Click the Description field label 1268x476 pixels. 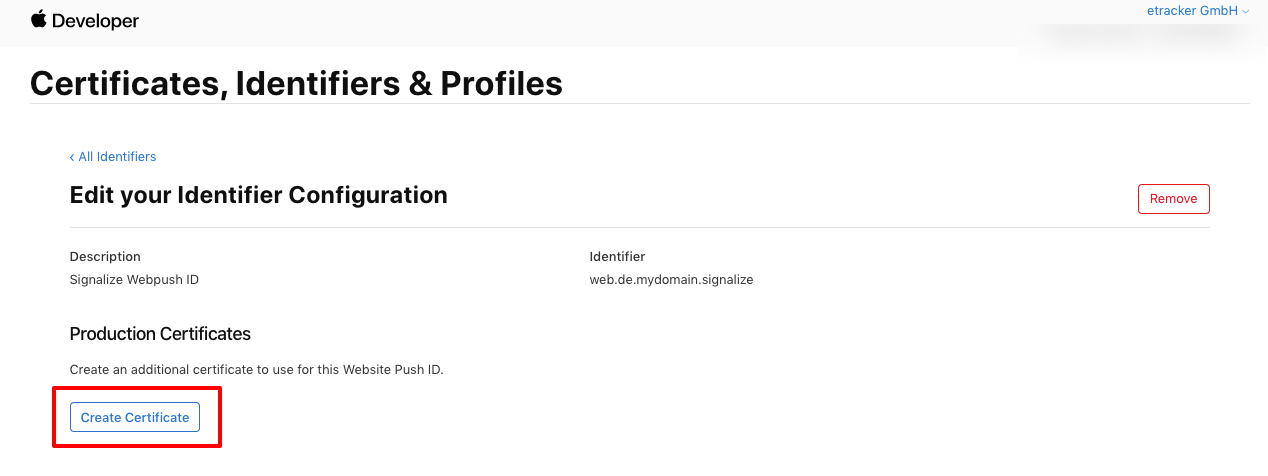[x=105, y=257]
